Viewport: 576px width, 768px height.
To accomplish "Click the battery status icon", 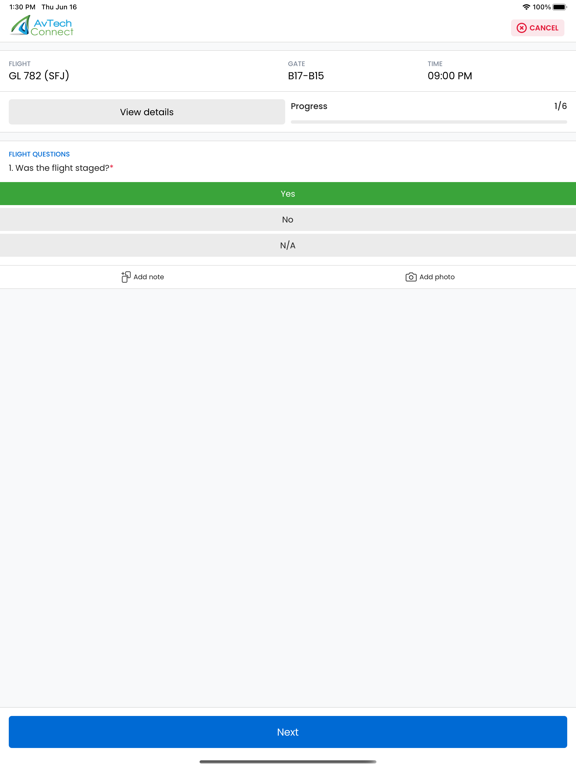I will pyautogui.click(x=560, y=7).
